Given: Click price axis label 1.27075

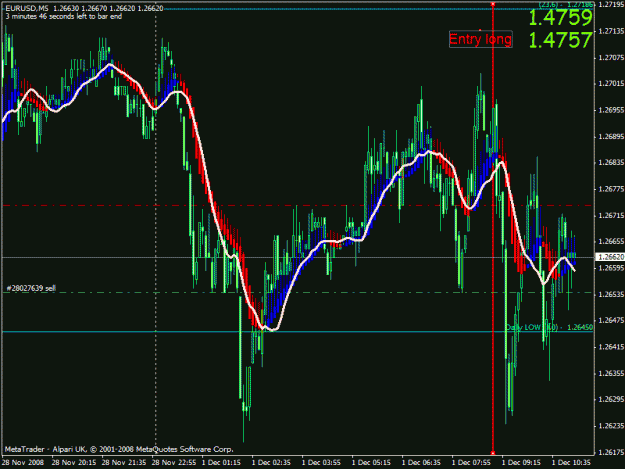Looking at the screenshot, I should (611, 58).
